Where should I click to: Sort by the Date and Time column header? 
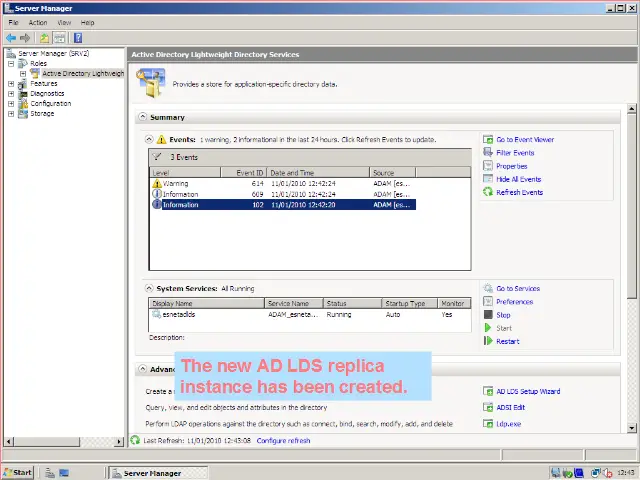318,173
